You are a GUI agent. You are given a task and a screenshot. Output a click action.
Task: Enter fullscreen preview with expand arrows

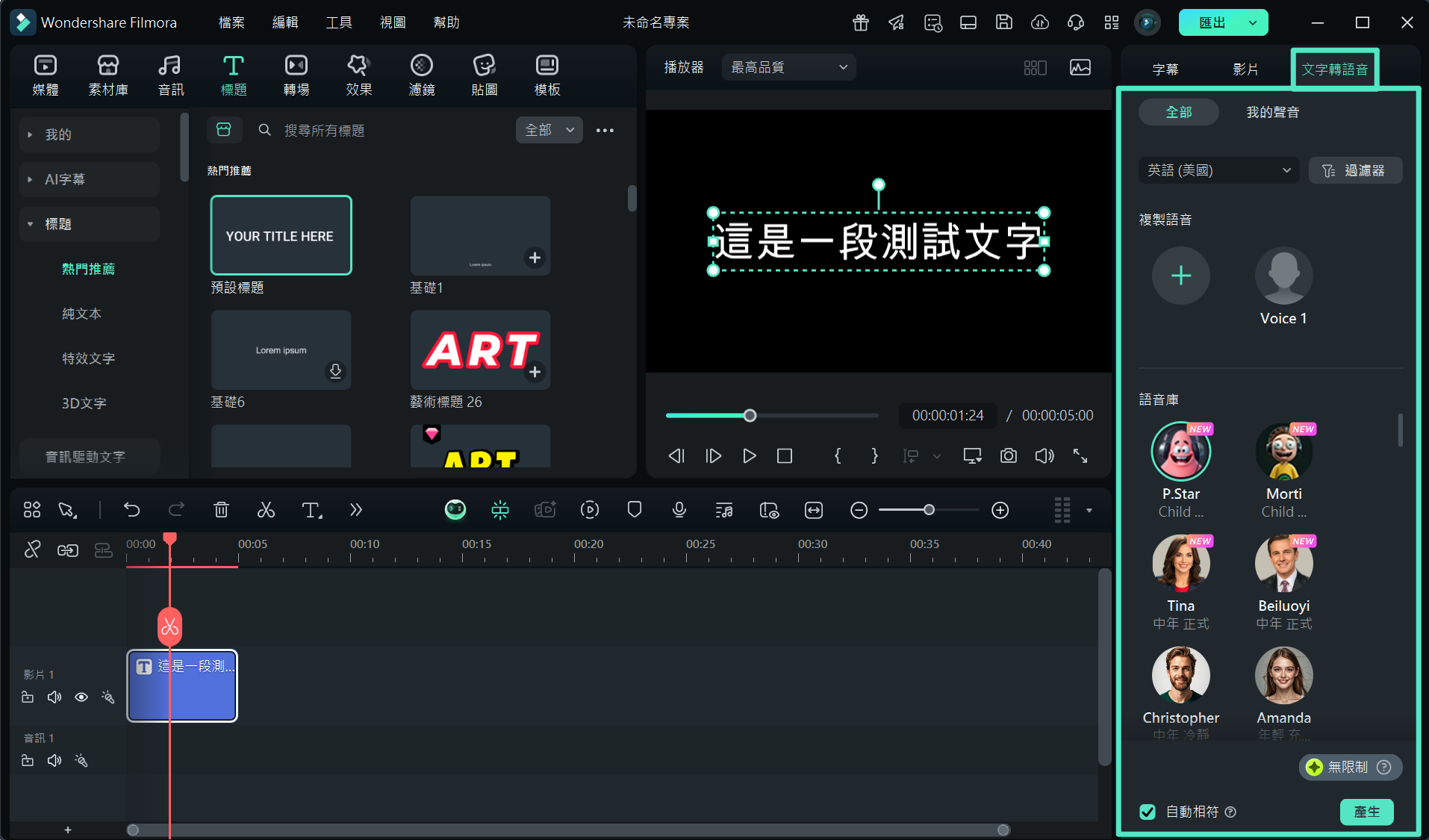[1080, 455]
